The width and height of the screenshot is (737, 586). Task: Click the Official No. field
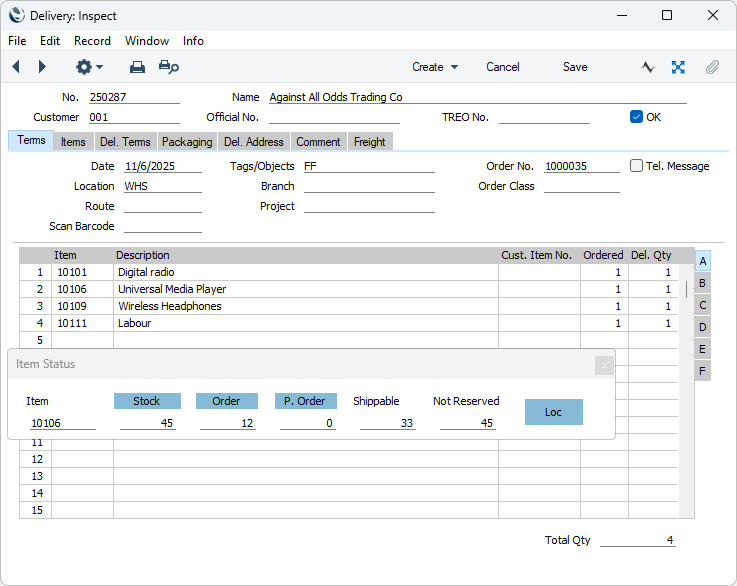tap(334, 117)
